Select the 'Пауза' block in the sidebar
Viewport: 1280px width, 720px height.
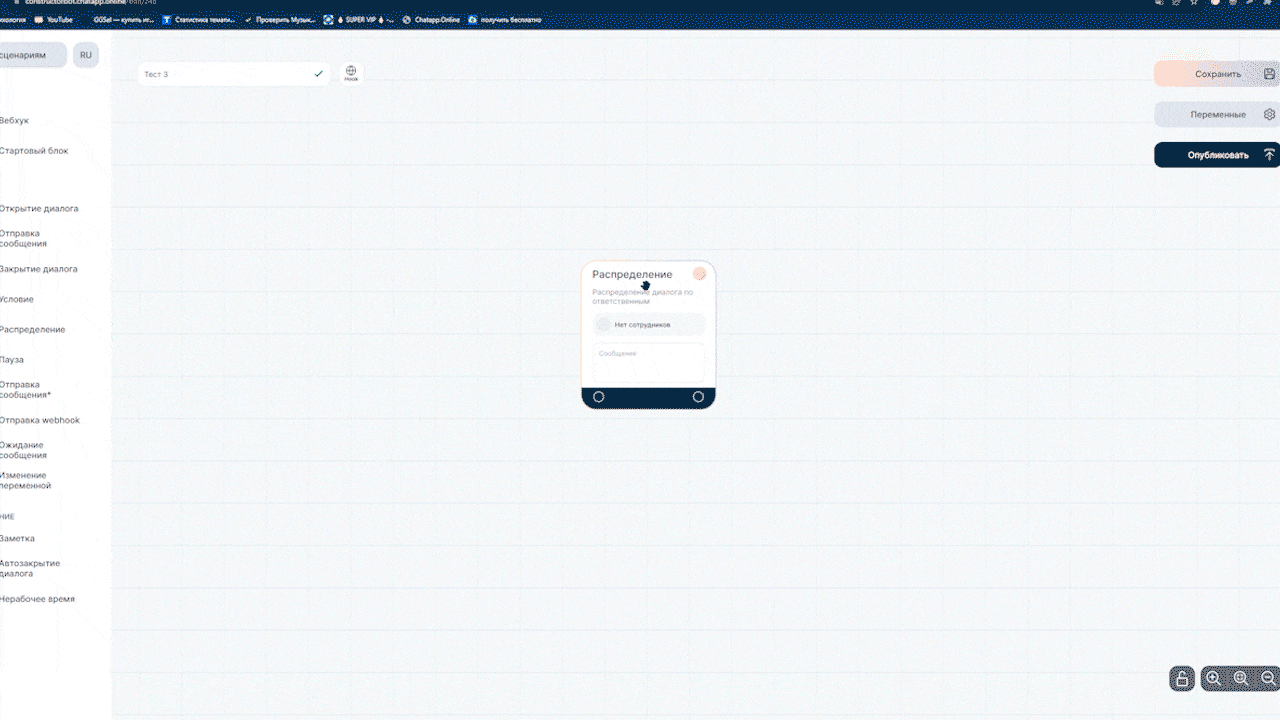pyautogui.click(x=12, y=359)
